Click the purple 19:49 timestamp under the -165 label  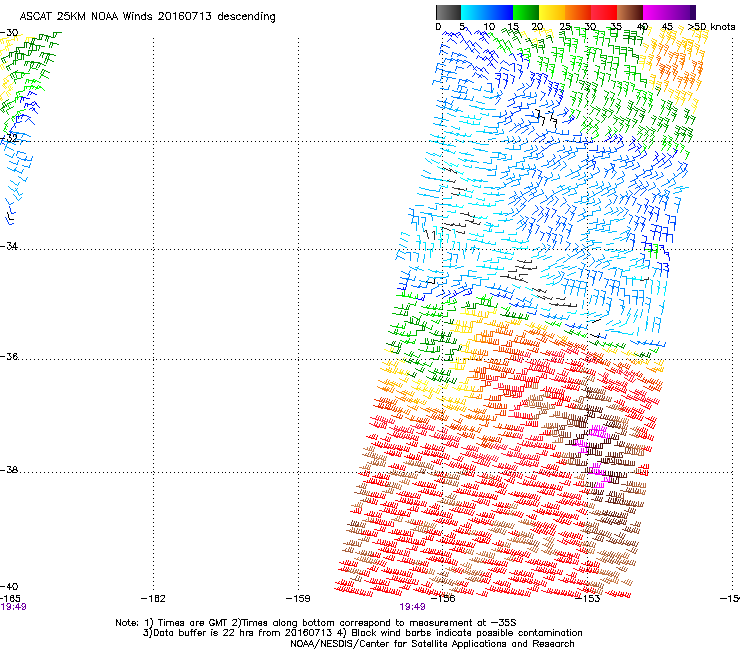pyautogui.click(x=13, y=607)
